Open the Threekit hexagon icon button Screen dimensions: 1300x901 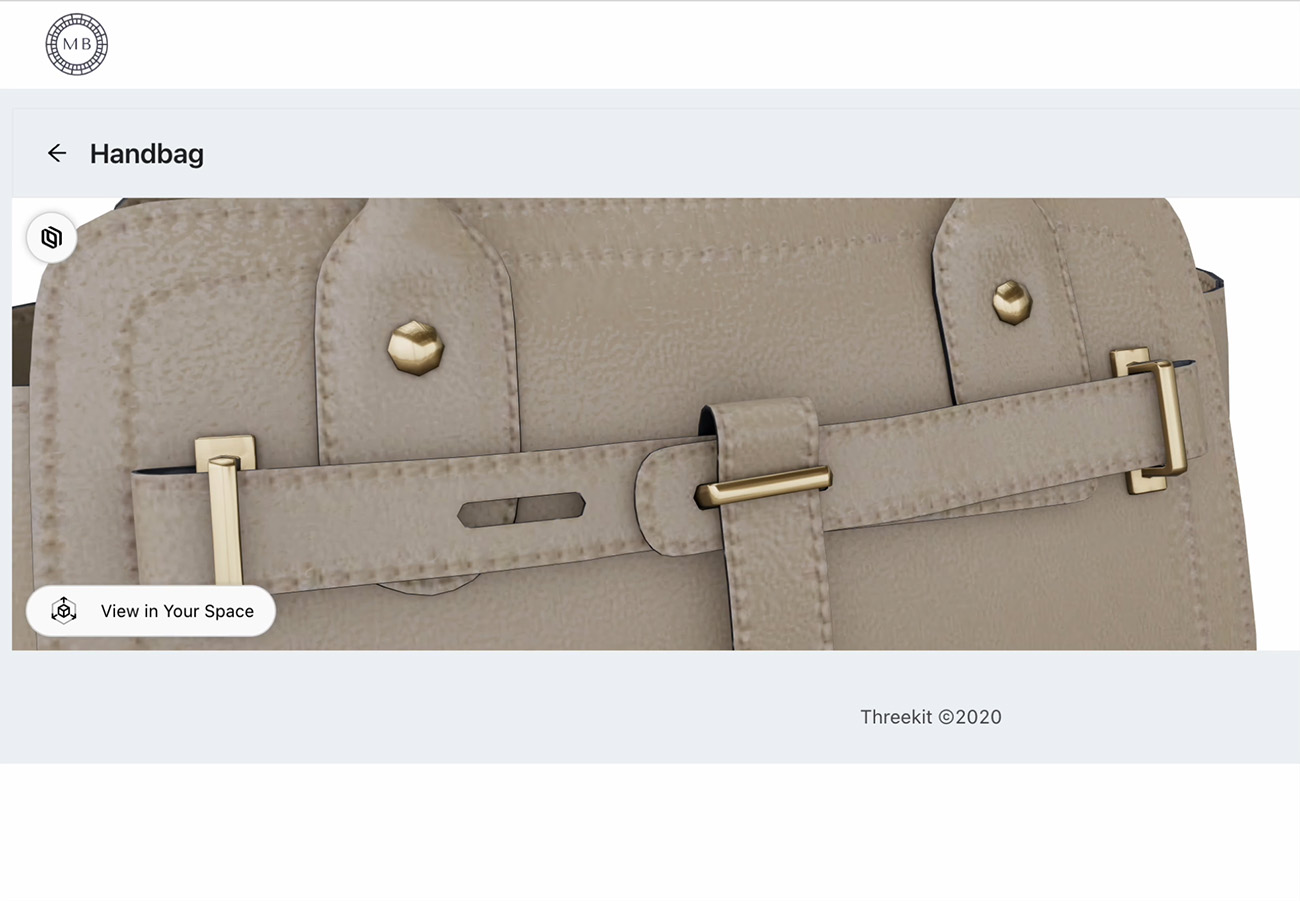[x=52, y=238]
